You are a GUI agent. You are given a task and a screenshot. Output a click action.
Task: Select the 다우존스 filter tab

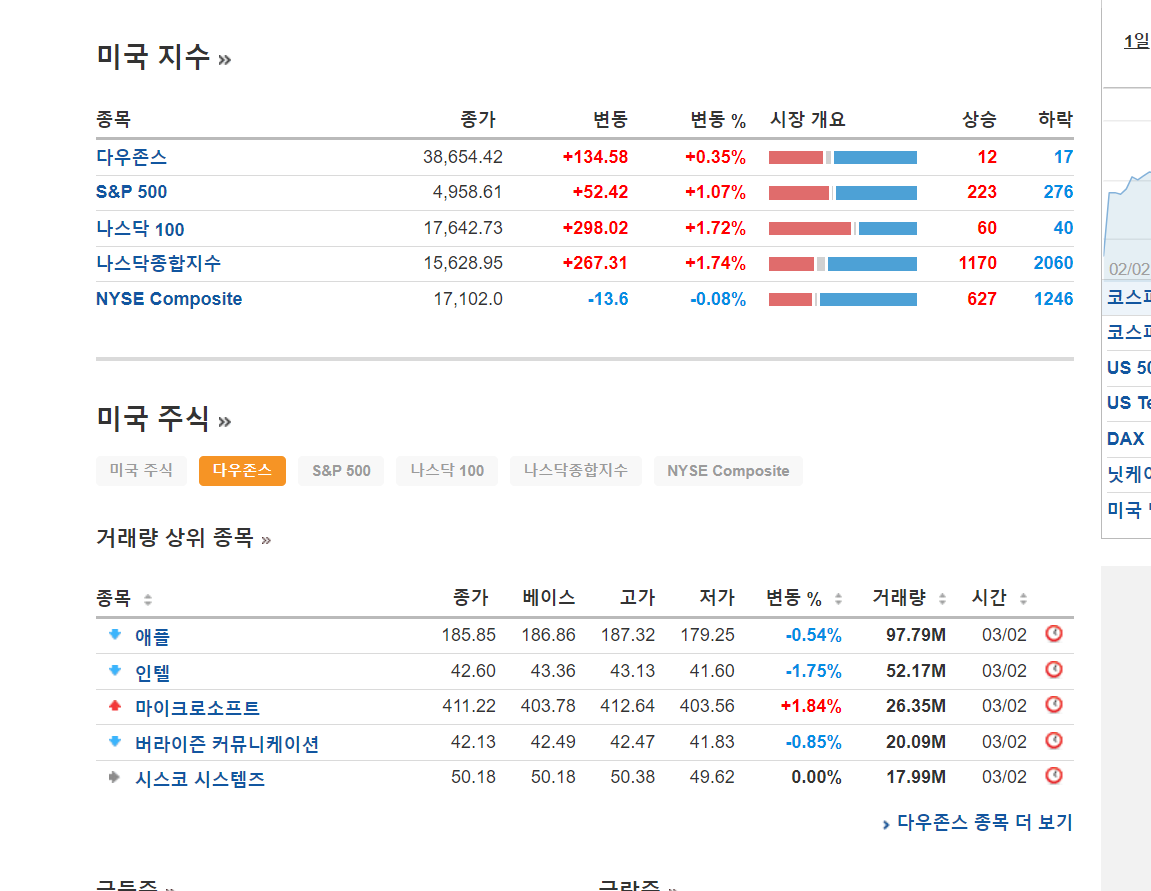click(242, 470)
